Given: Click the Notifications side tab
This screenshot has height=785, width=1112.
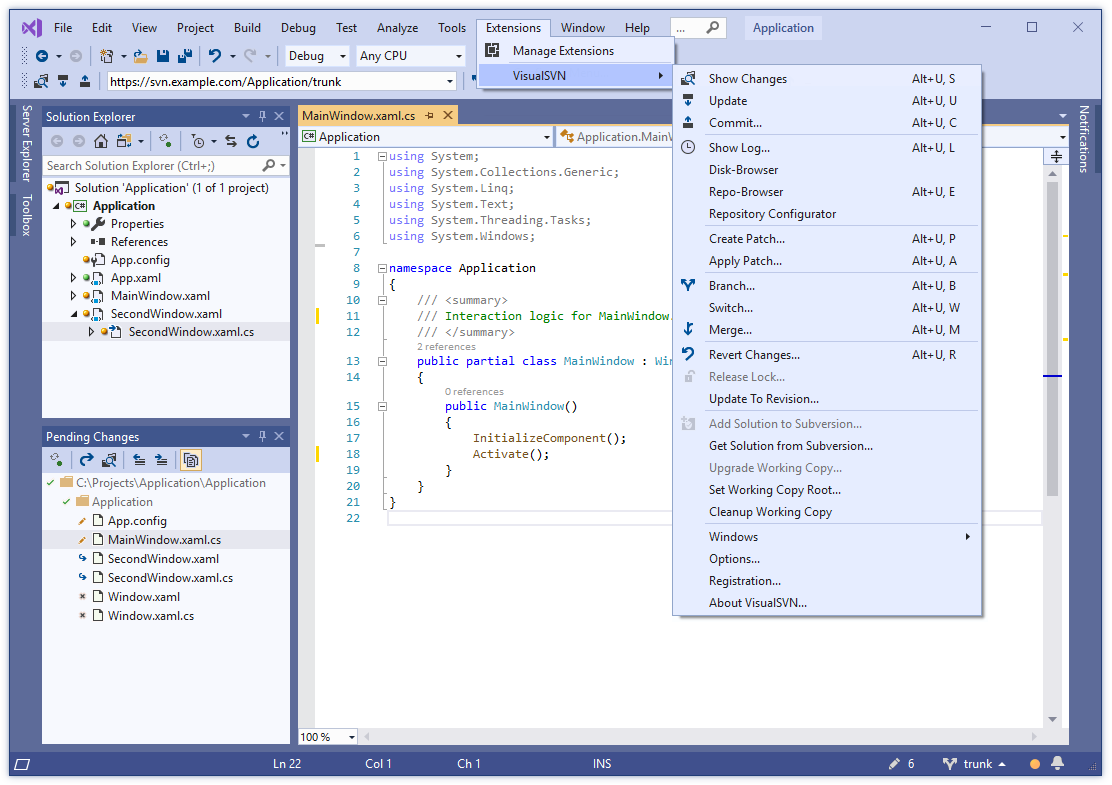Looking at the screenshot, I should click(1083, 139).
